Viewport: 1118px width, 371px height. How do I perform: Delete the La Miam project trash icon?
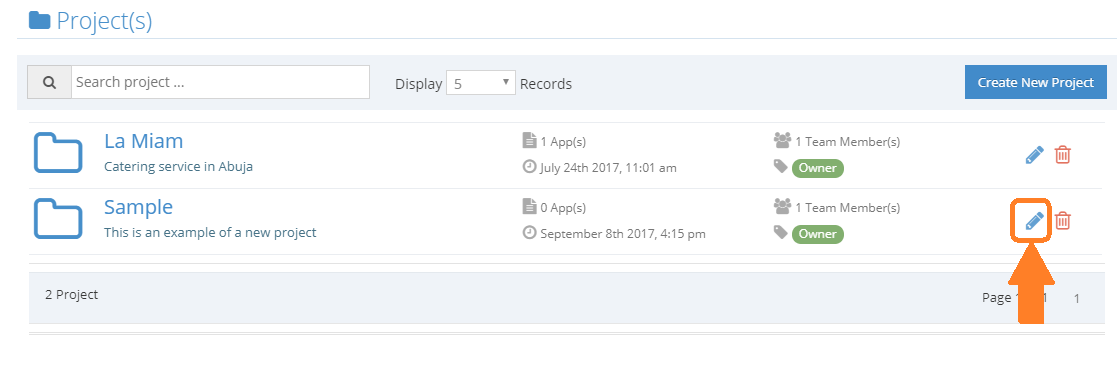pos(1062,154)
